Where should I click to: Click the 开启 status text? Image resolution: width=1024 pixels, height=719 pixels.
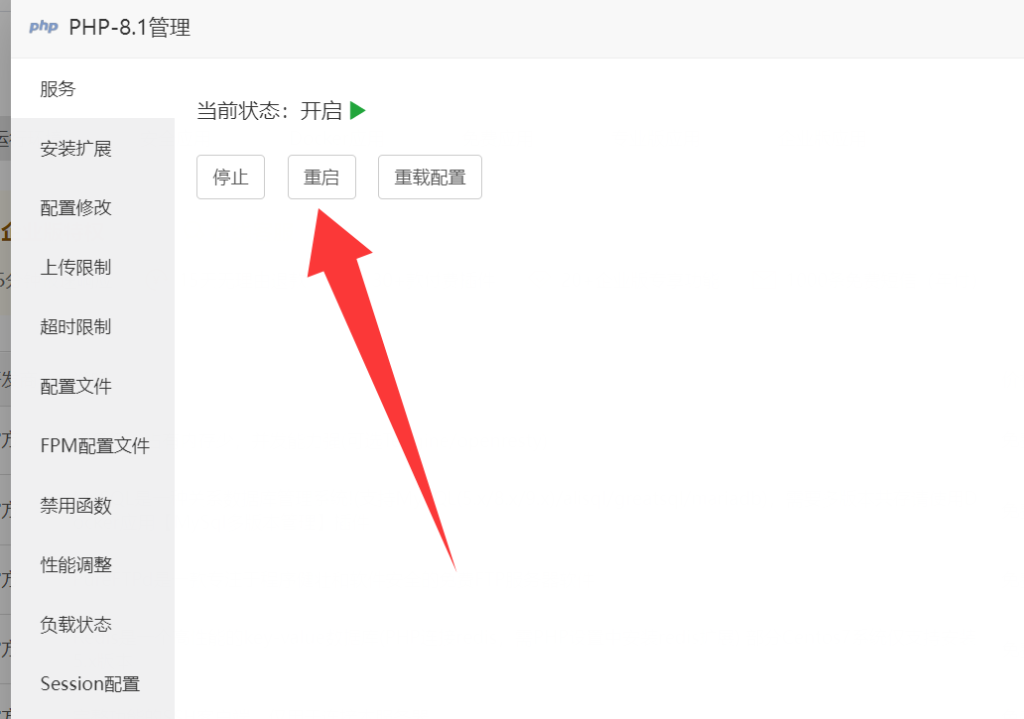[321, 111]
